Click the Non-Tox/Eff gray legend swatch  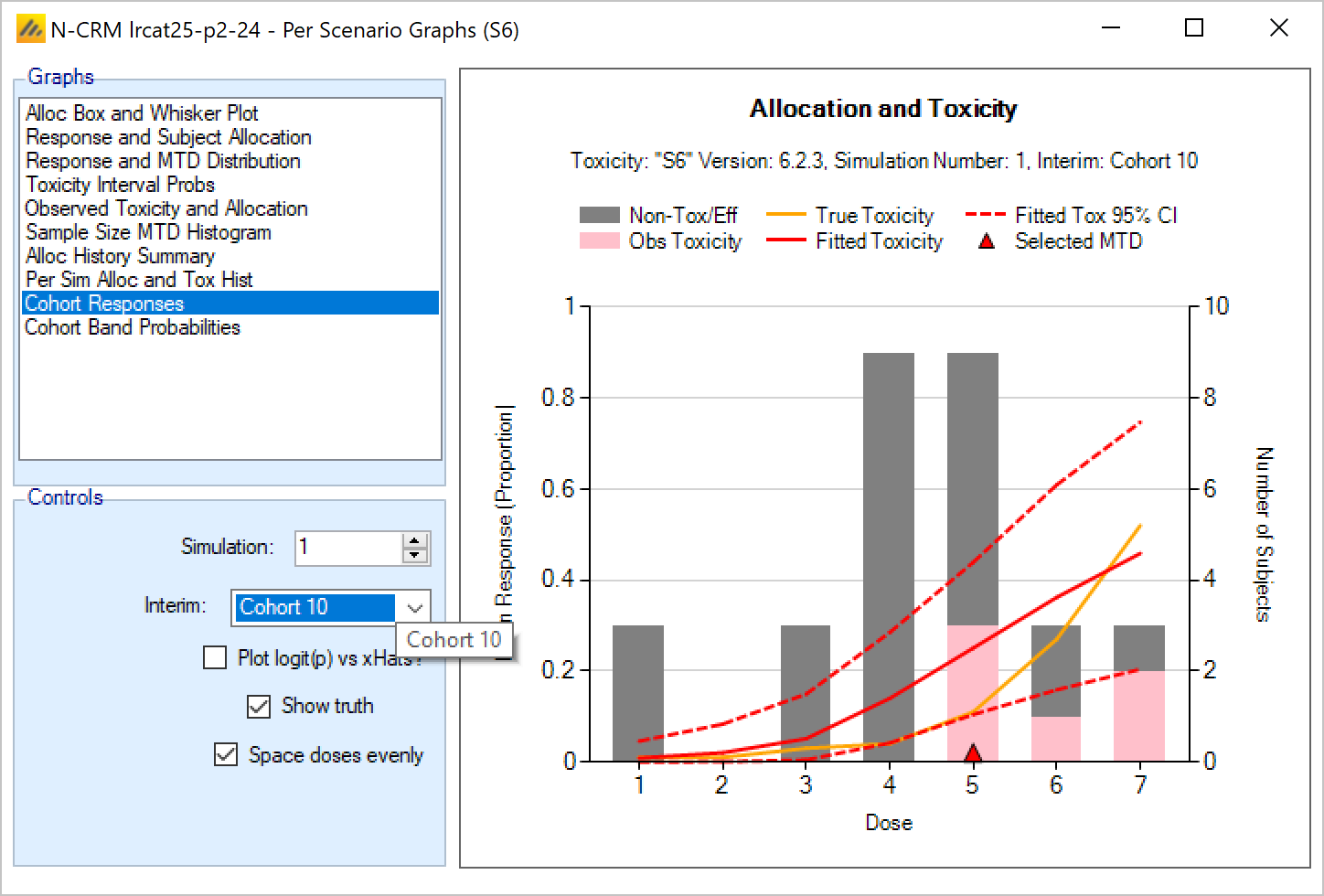[599, 216]
